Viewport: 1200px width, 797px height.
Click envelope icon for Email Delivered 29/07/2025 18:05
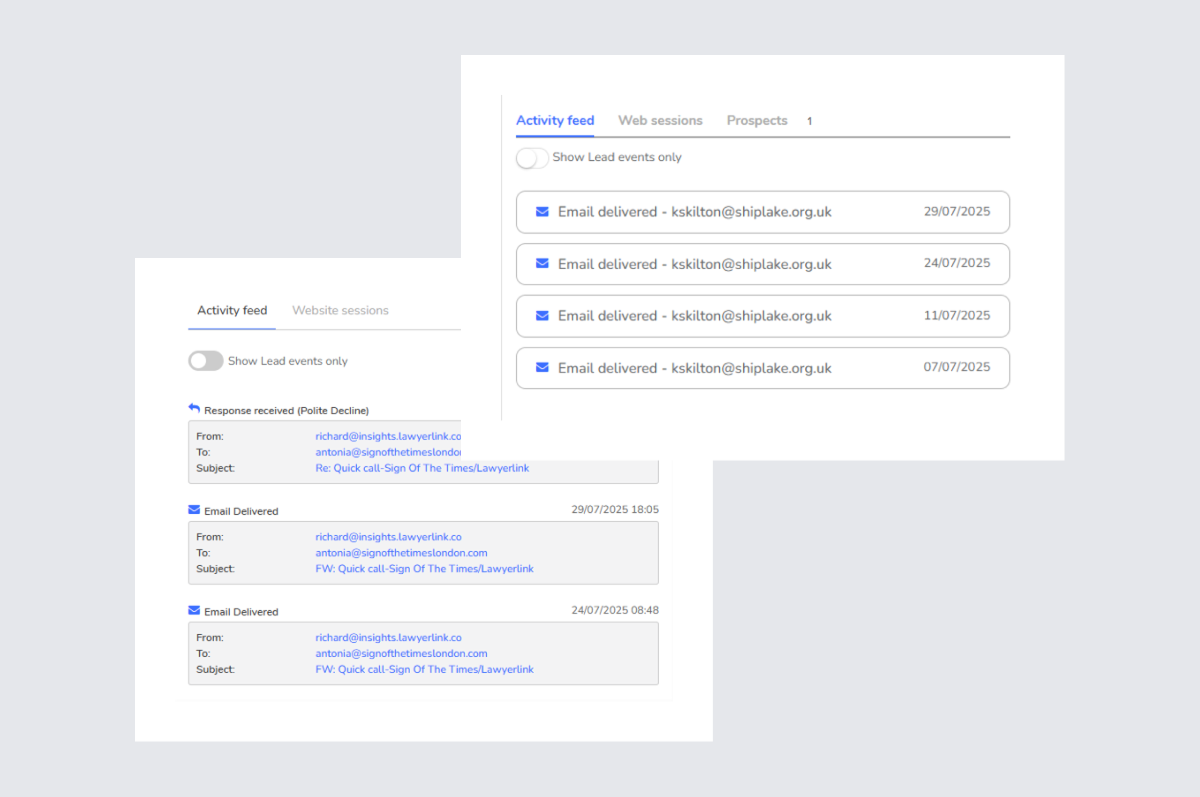click(x=194, y=510)
